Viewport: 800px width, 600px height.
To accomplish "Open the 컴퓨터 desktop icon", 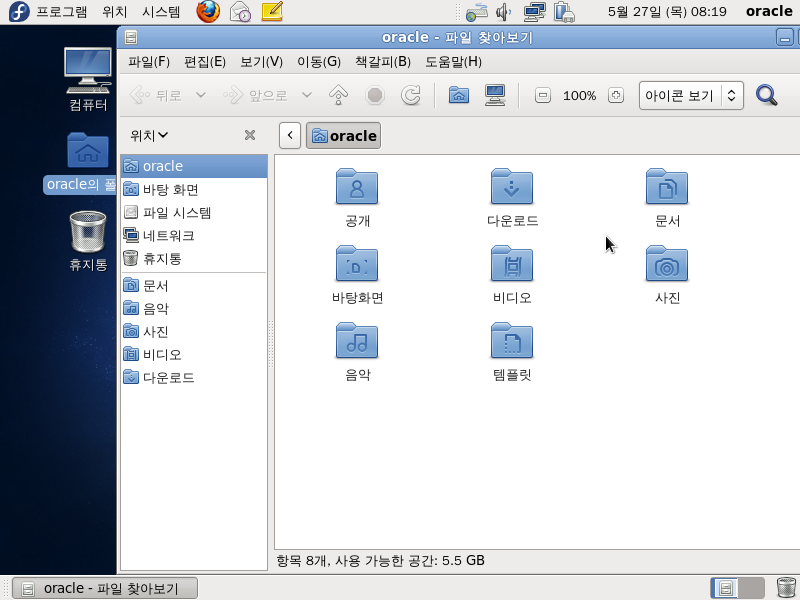I will [x=88, y=79].
